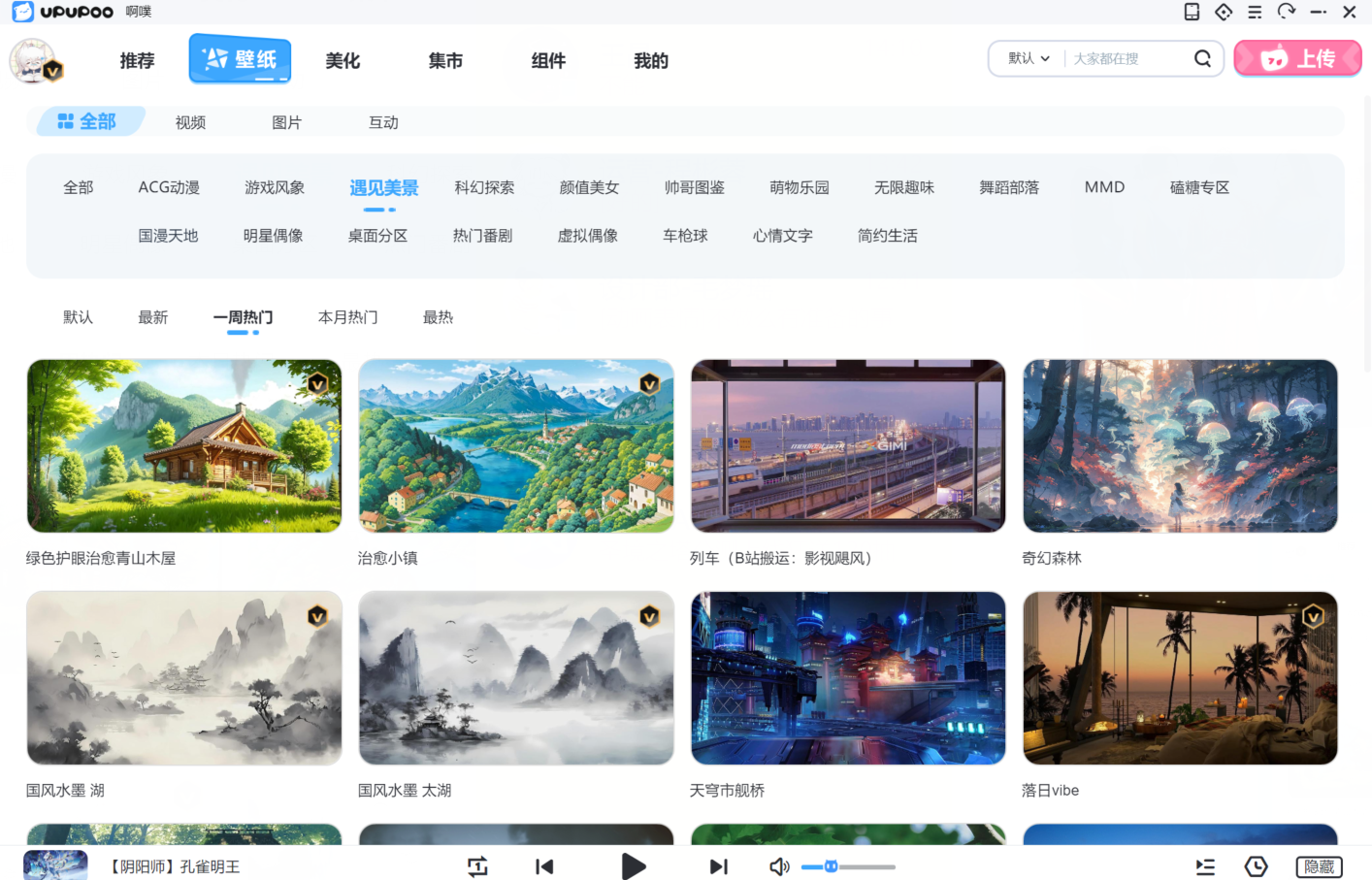Skip to the next wallpaper

pos(718,866)
